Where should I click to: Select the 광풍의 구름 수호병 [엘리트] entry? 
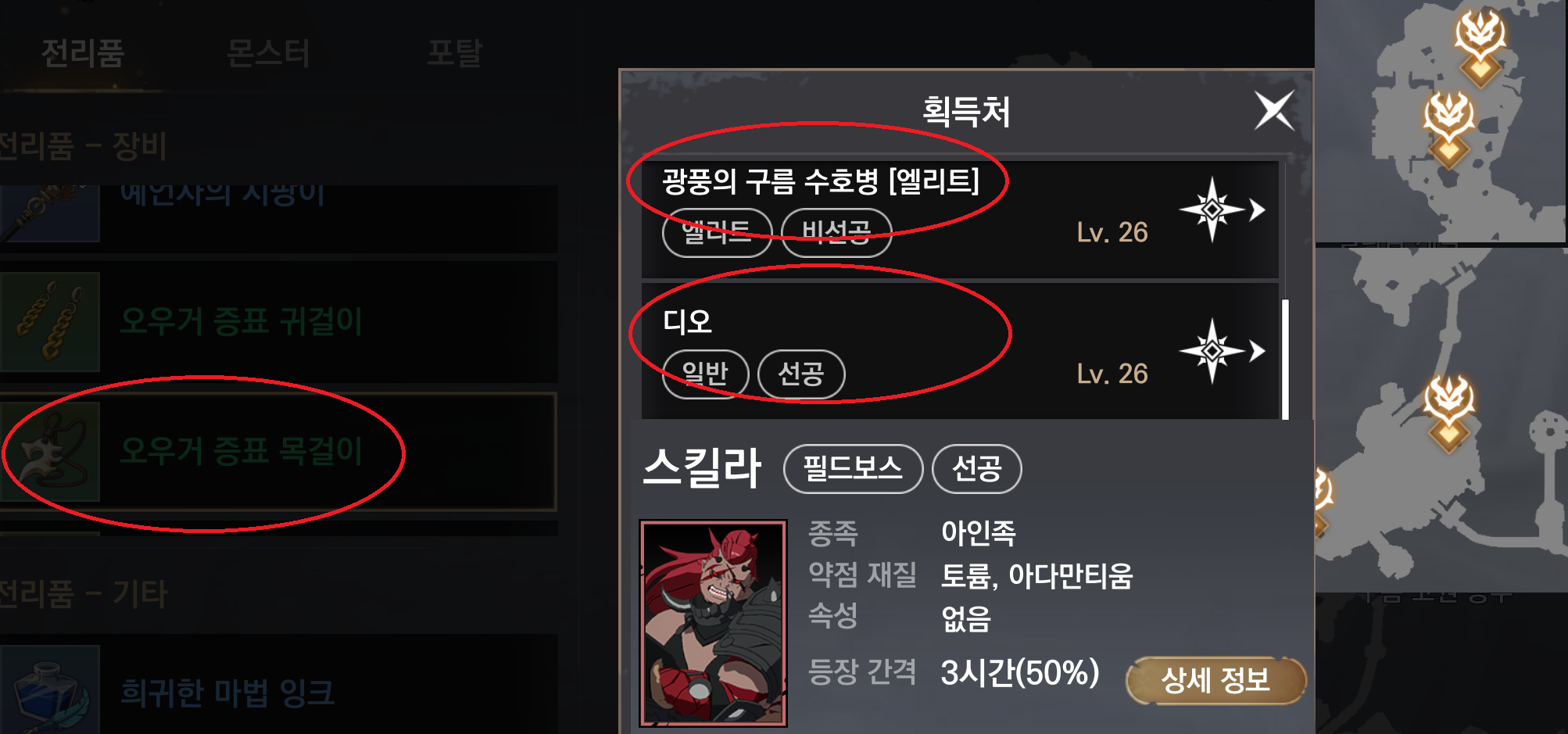pos(960,219)
